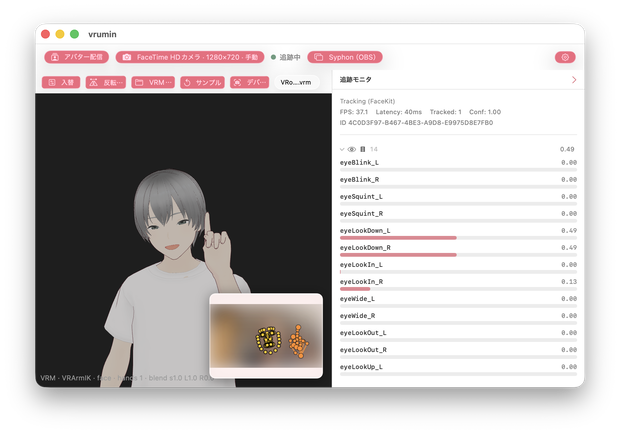
Task: Click the camera preview thumbnail with landmarks
Action: click(x=266, y=336)
